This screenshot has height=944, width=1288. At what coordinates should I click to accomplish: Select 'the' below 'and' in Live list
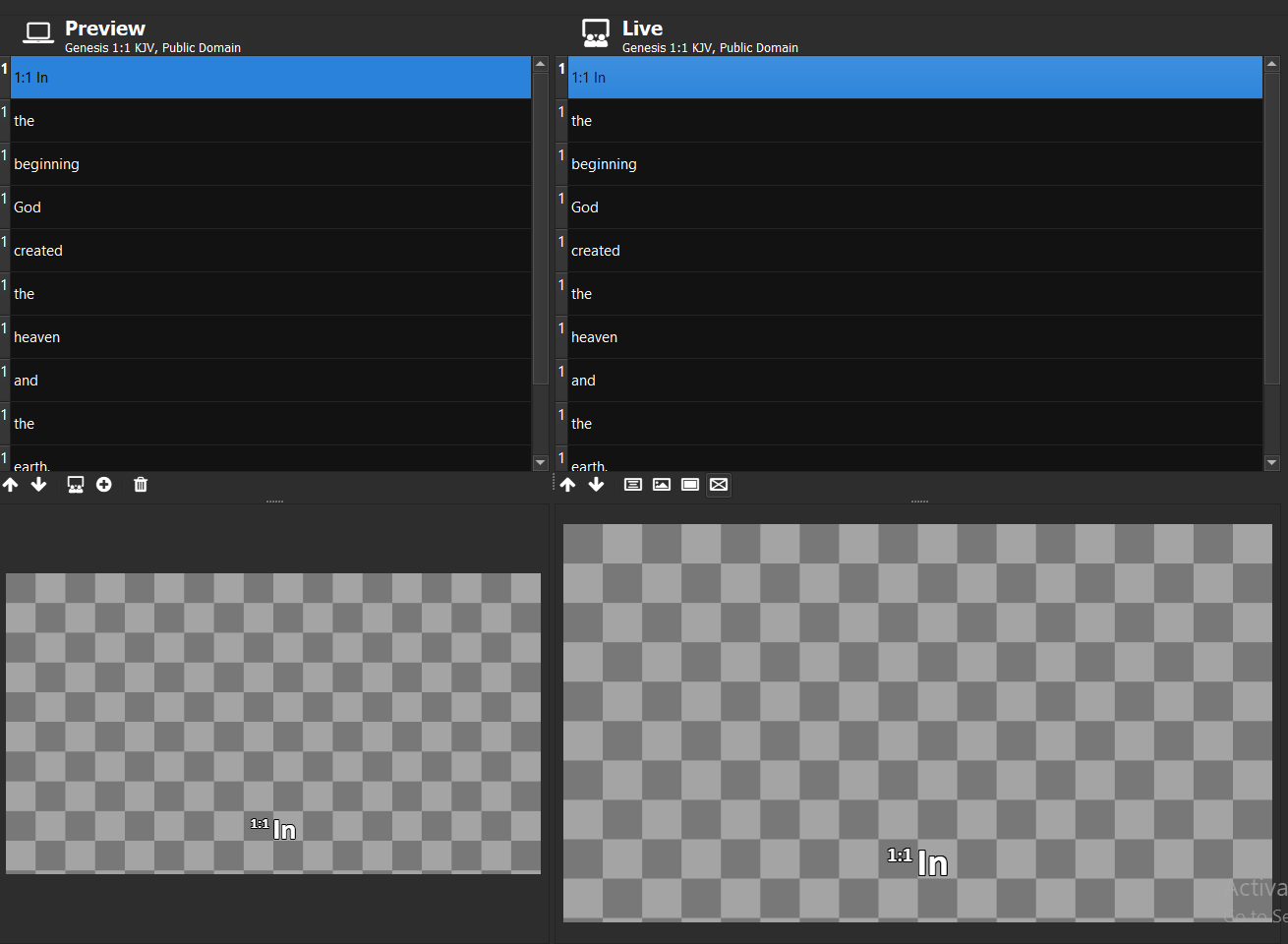coord(915,424)
